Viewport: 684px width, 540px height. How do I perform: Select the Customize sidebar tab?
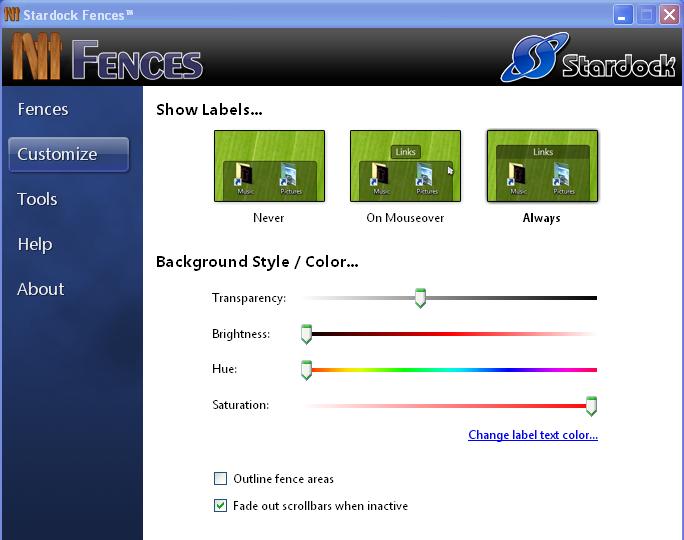coord(68,154)
